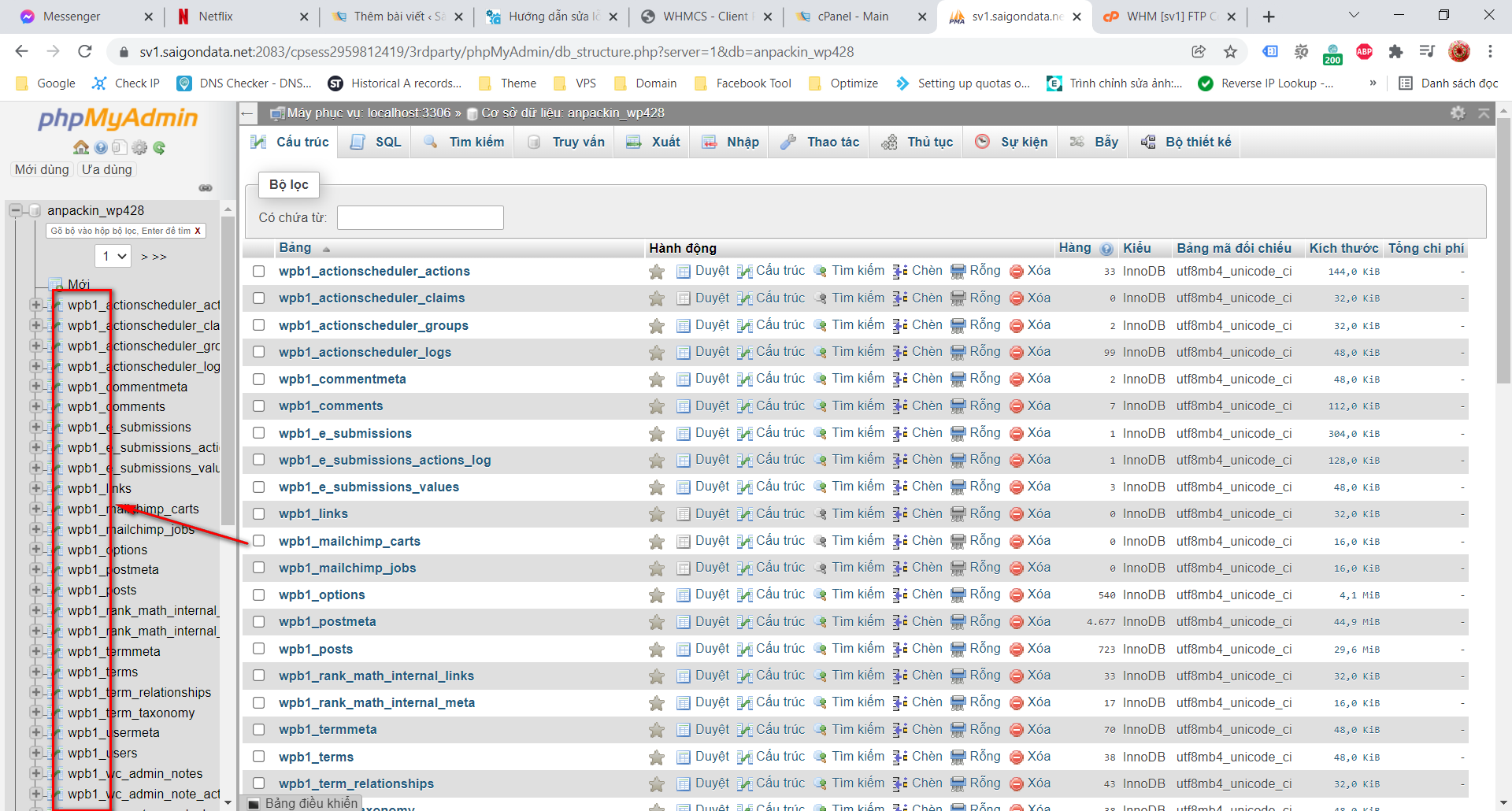Expand wpb1_wc_admin_notes tree node
Screen dimensions: 1512x811
click(35, 773)
